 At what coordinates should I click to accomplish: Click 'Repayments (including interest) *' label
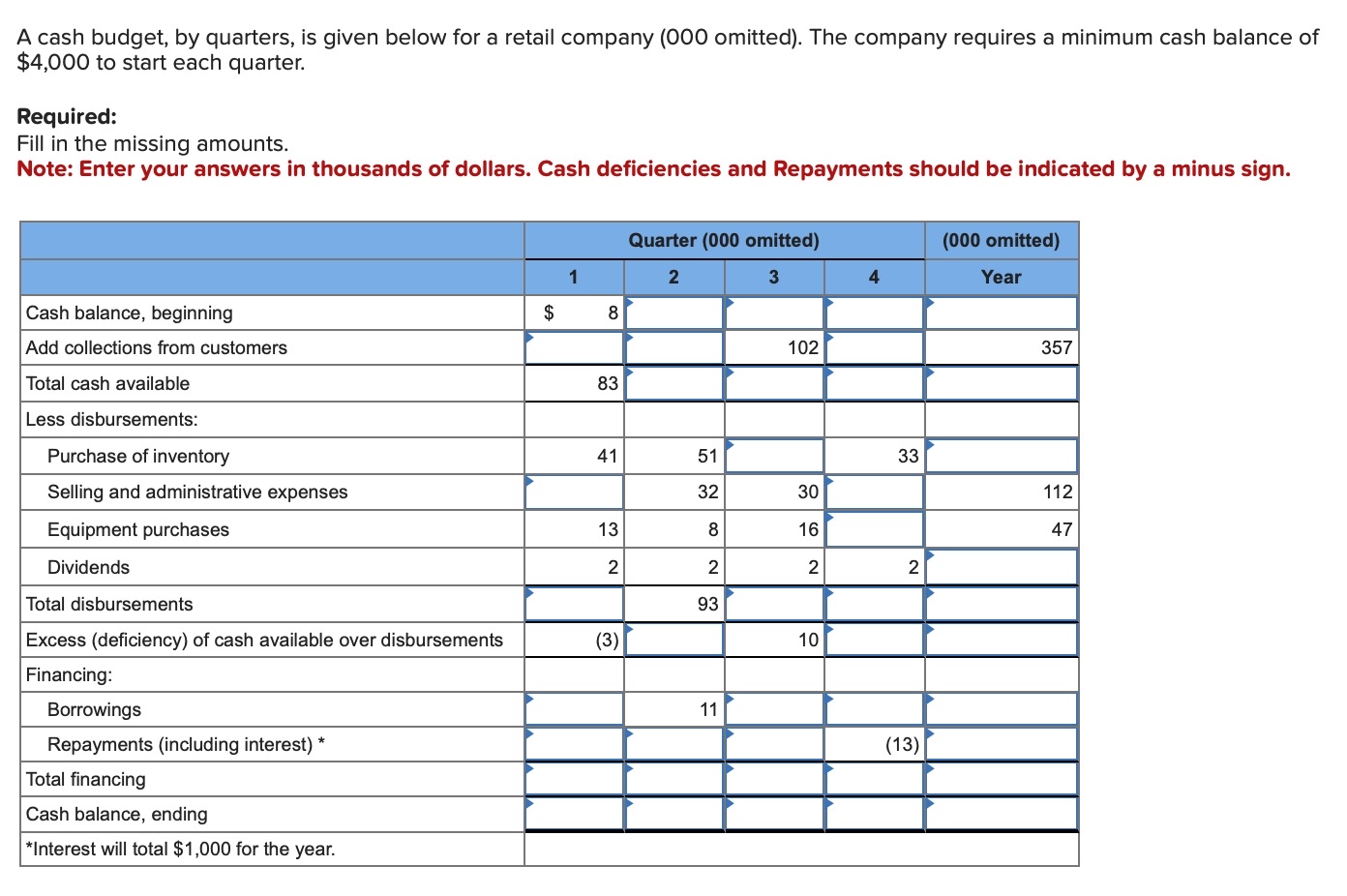(x=186, y=744)
